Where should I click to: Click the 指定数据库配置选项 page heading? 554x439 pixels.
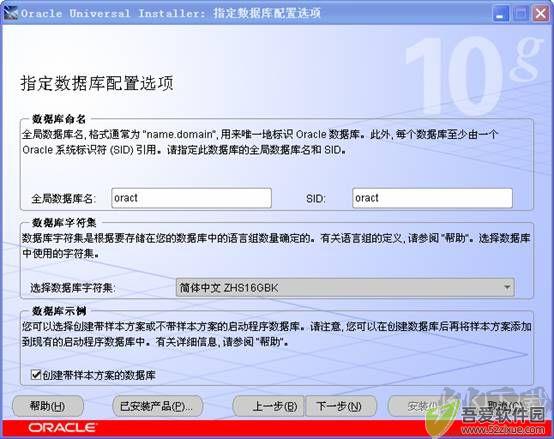(x=97, y=83)
